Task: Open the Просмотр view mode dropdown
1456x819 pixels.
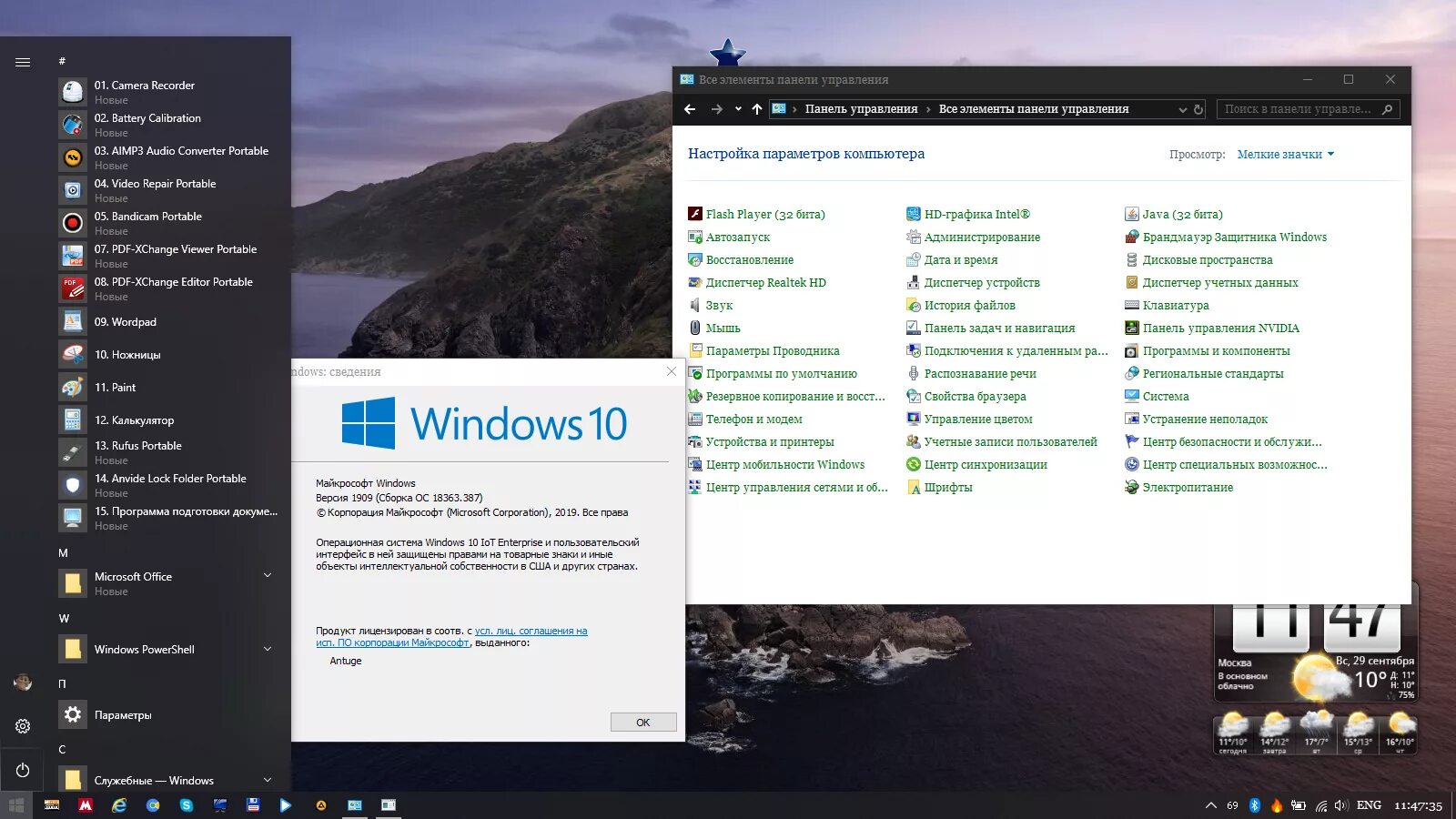Action: (1285, 155)
